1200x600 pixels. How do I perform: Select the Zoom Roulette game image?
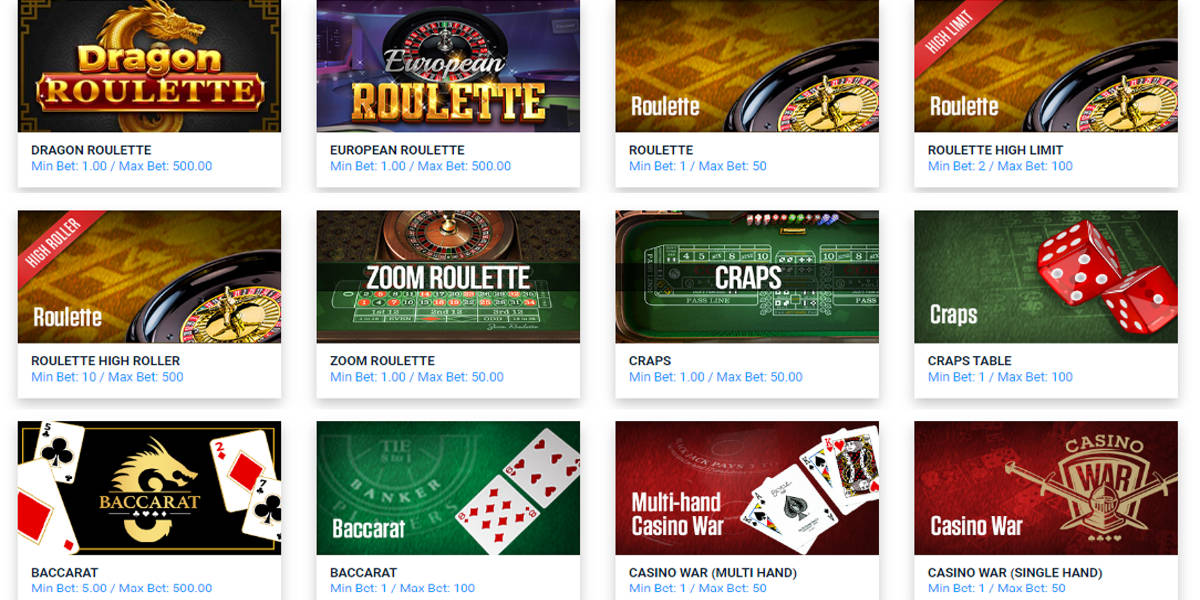(448, 277)
